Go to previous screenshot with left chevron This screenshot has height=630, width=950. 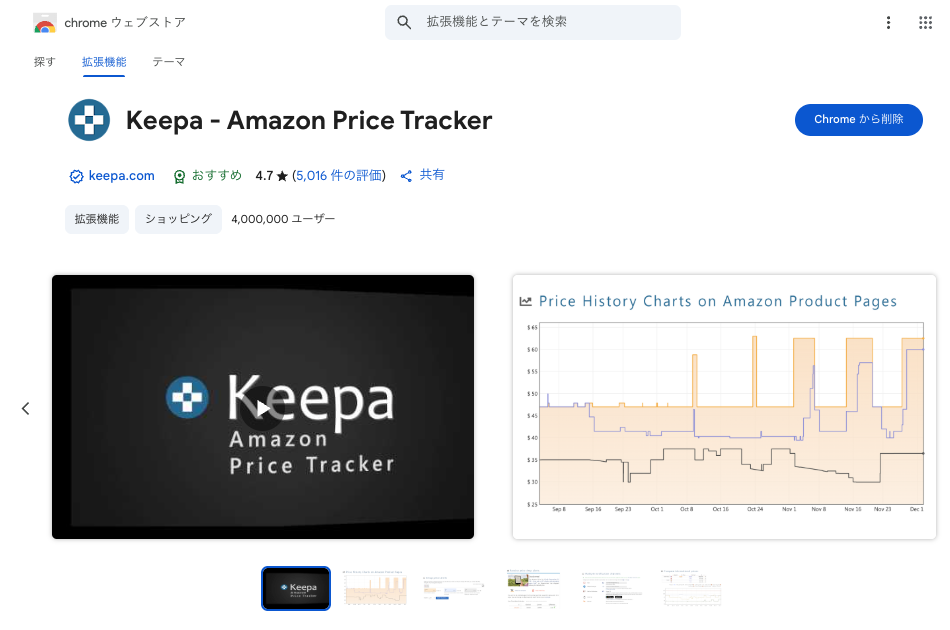(26, 408)
